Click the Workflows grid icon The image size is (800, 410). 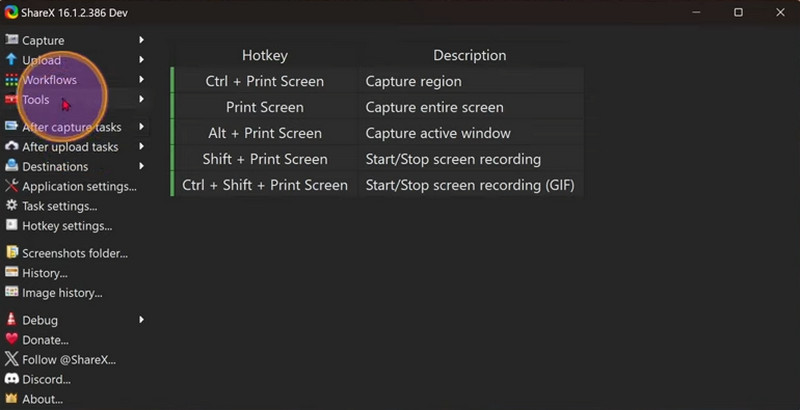[12, 80]
